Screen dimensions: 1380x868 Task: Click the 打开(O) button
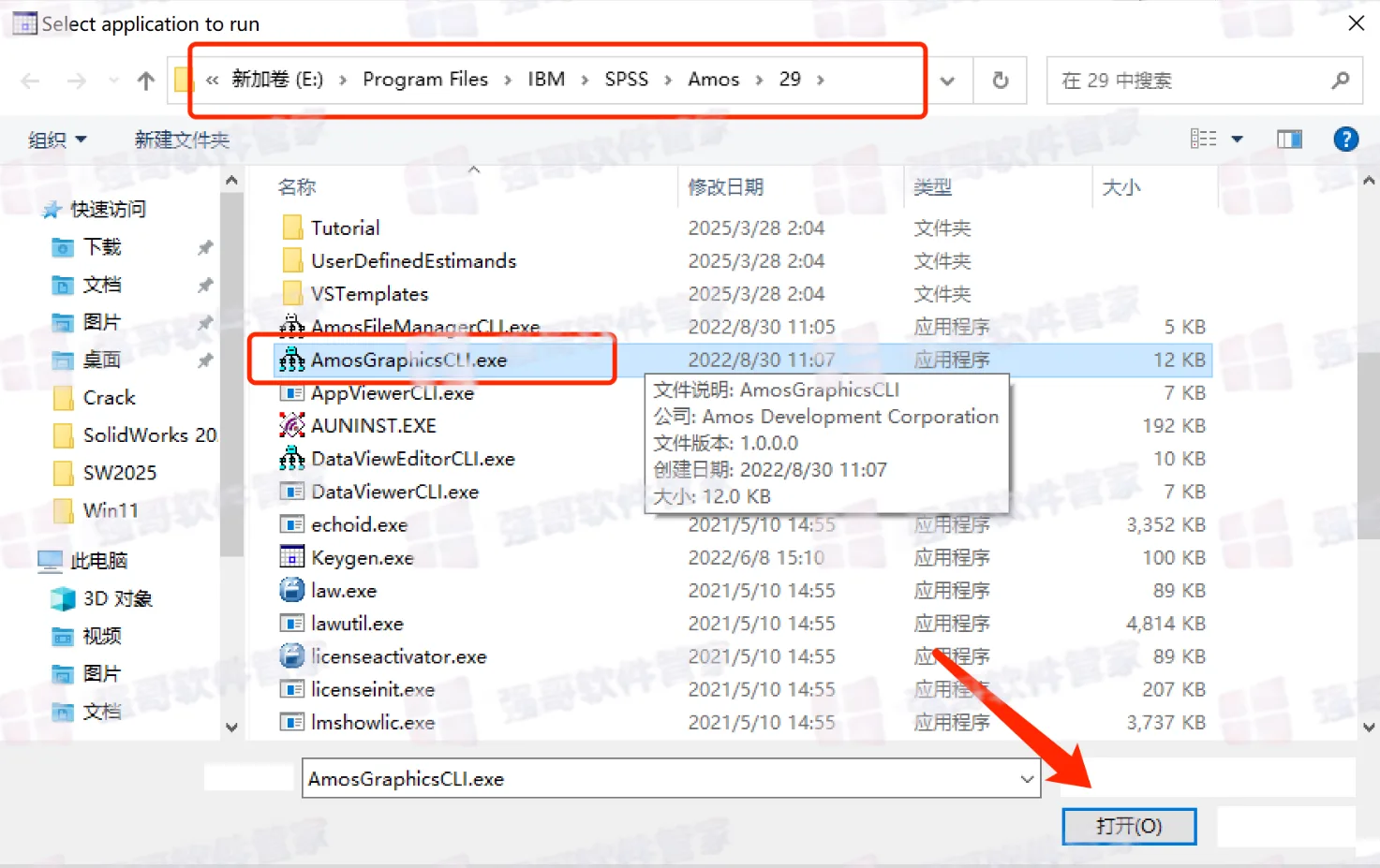click(1129, 826)
